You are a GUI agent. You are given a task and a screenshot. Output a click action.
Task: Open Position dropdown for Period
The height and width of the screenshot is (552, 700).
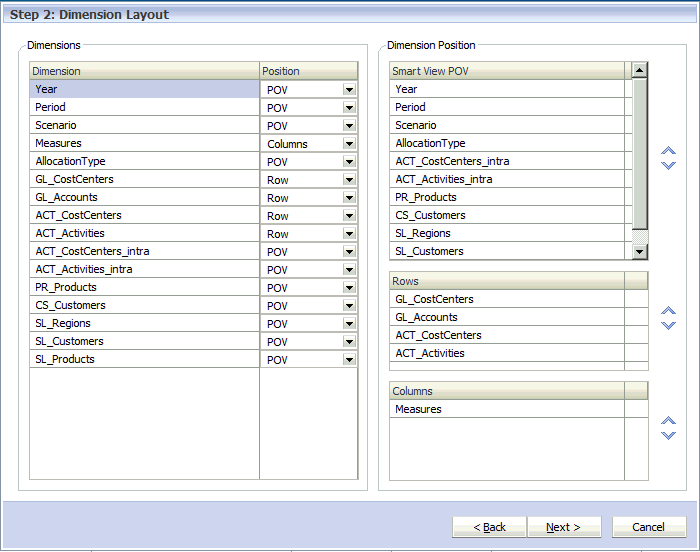pos(349,108)
